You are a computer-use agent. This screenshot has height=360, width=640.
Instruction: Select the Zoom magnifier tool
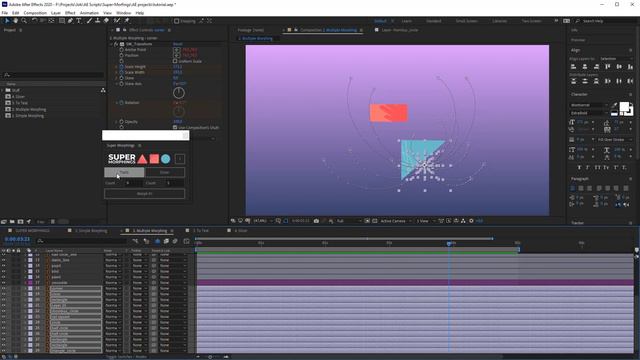[x=24, y=20]
